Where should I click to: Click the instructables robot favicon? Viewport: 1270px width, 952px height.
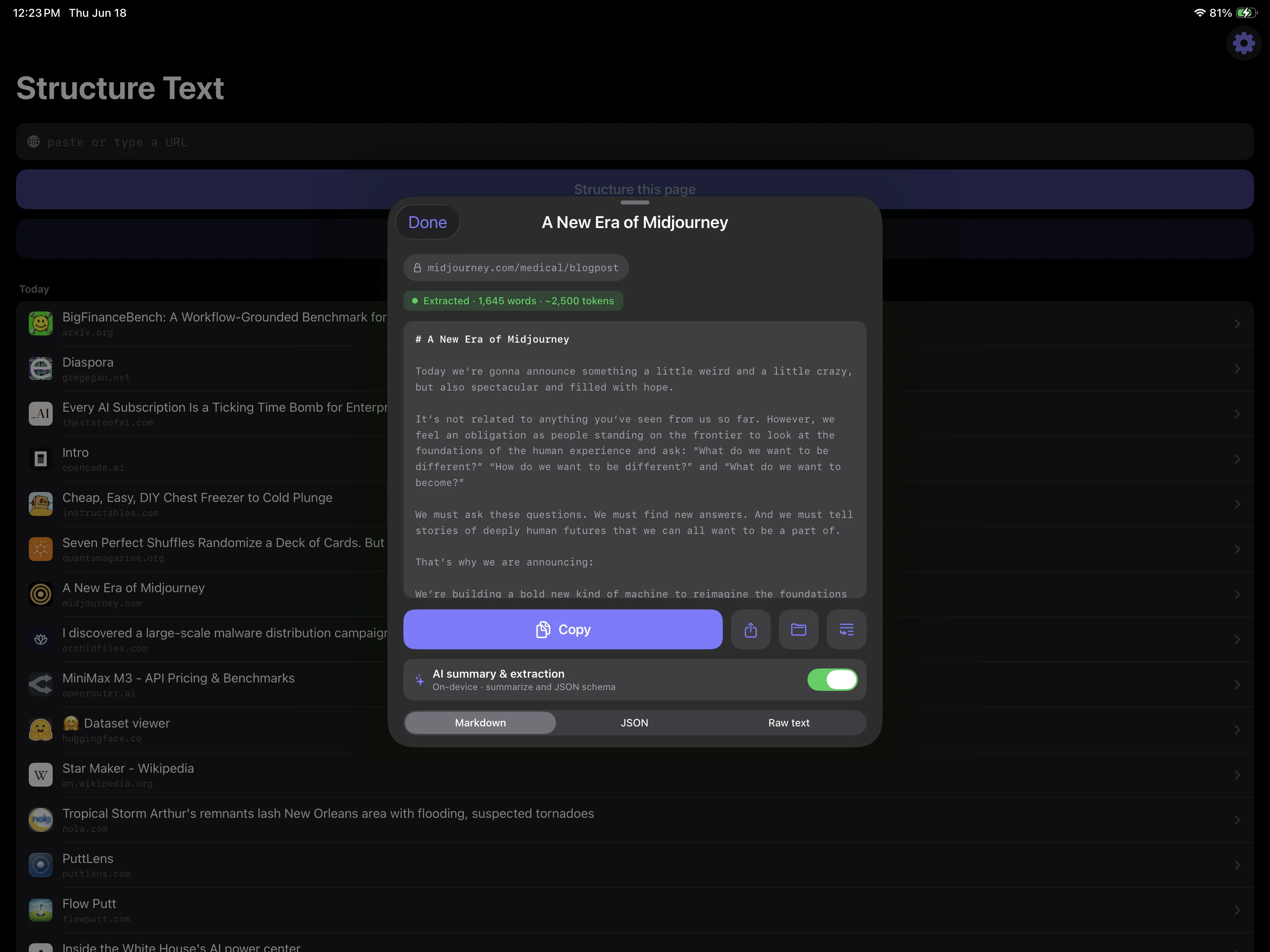(41, 504)
